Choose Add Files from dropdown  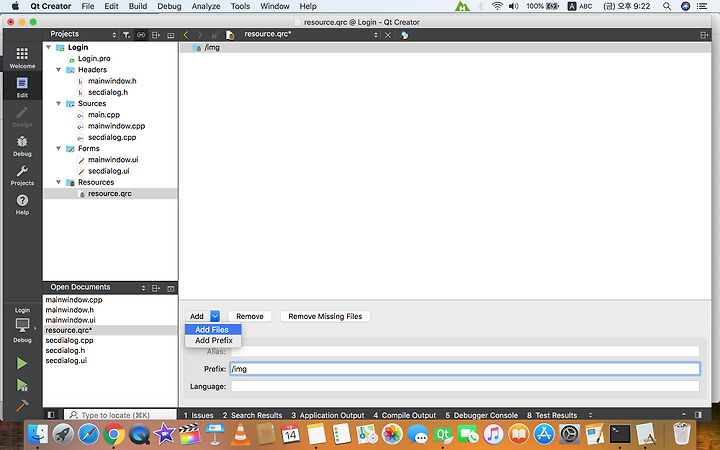pos(213,330)
